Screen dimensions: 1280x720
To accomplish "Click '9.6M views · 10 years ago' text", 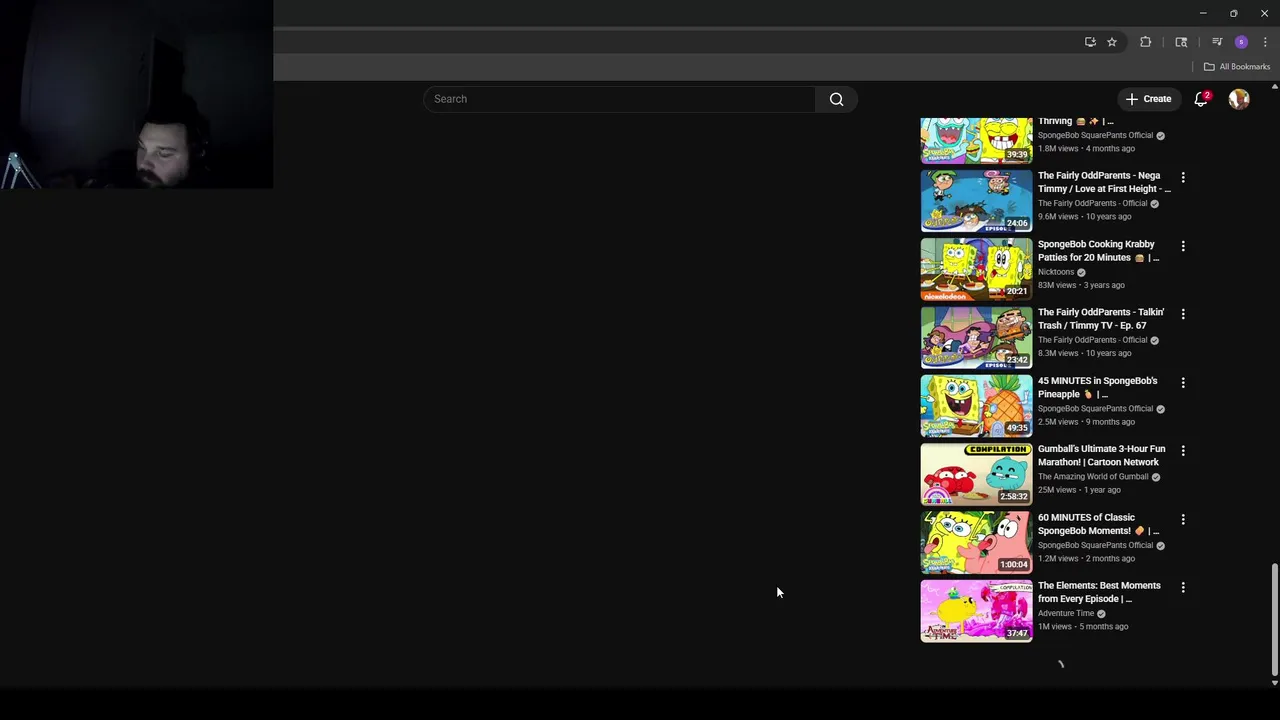I will point(1085,217).
